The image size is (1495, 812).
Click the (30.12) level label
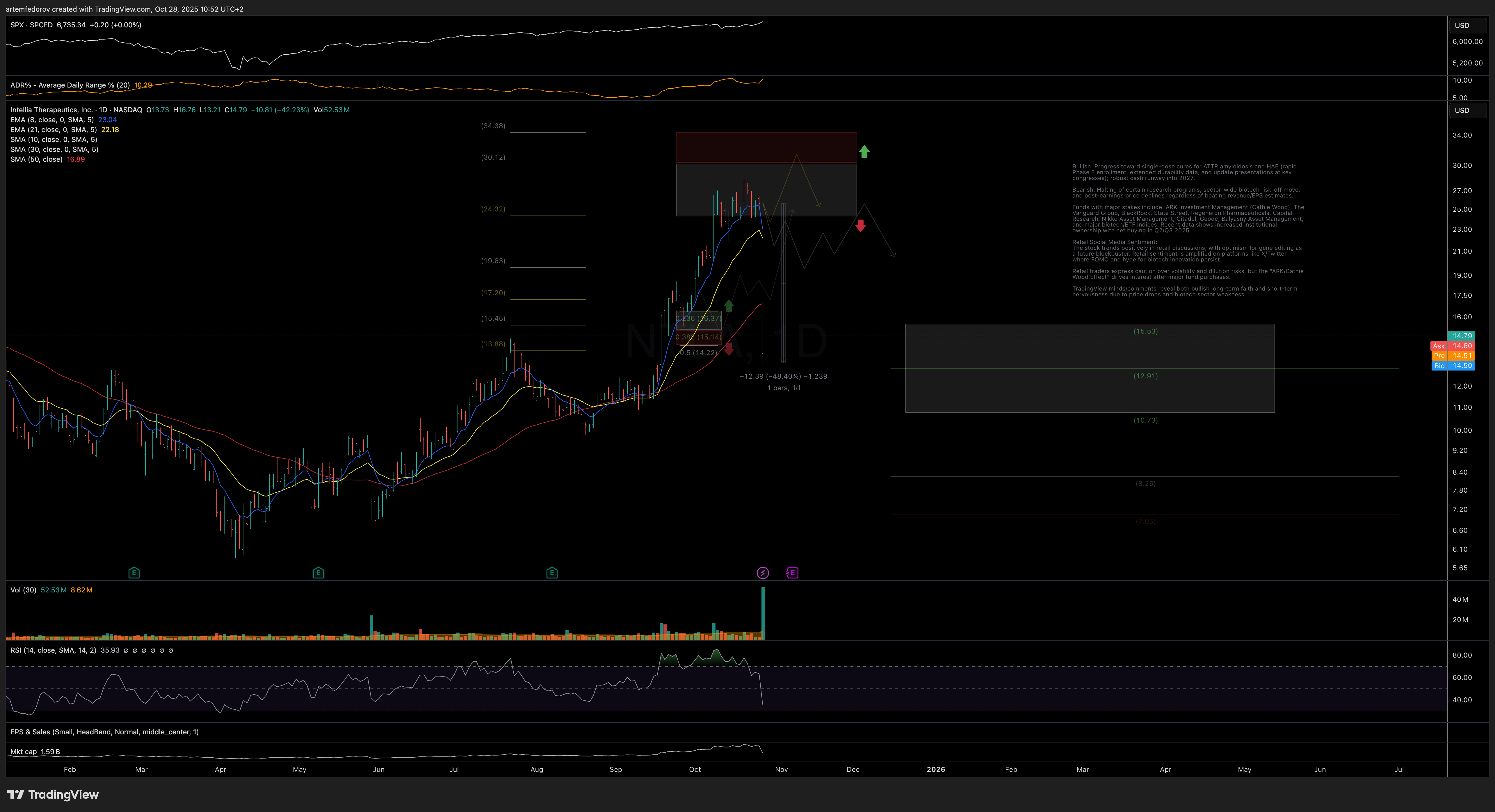click(x=493, y=157)
